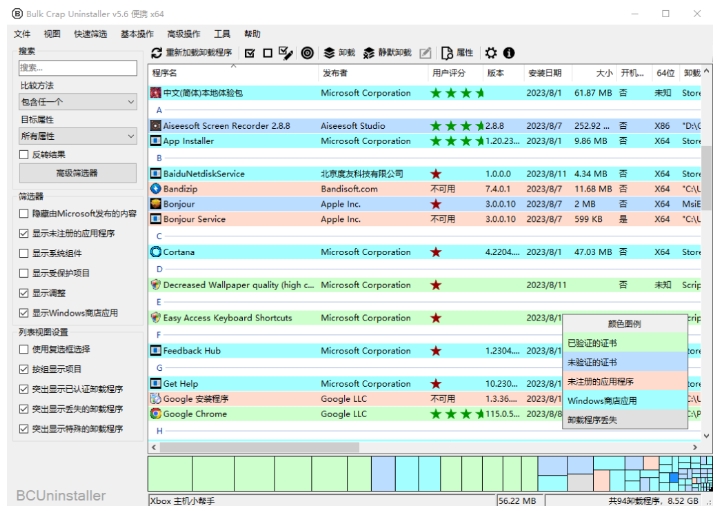
Task: Toggle 突出显示特殊的卸载程序 checkbox
Action: 24,429
